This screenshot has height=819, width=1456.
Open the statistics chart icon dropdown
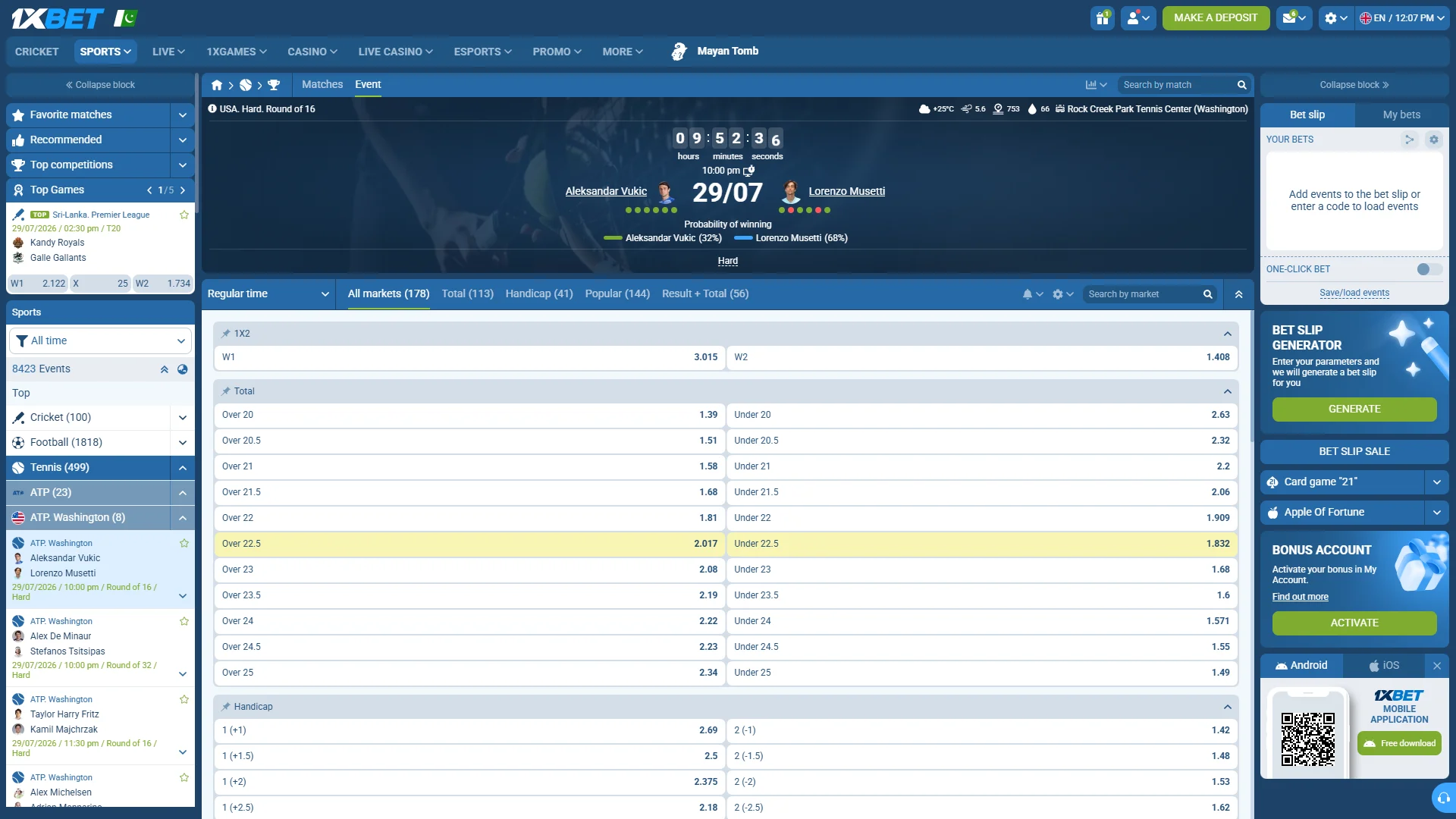coord(1096,85)
